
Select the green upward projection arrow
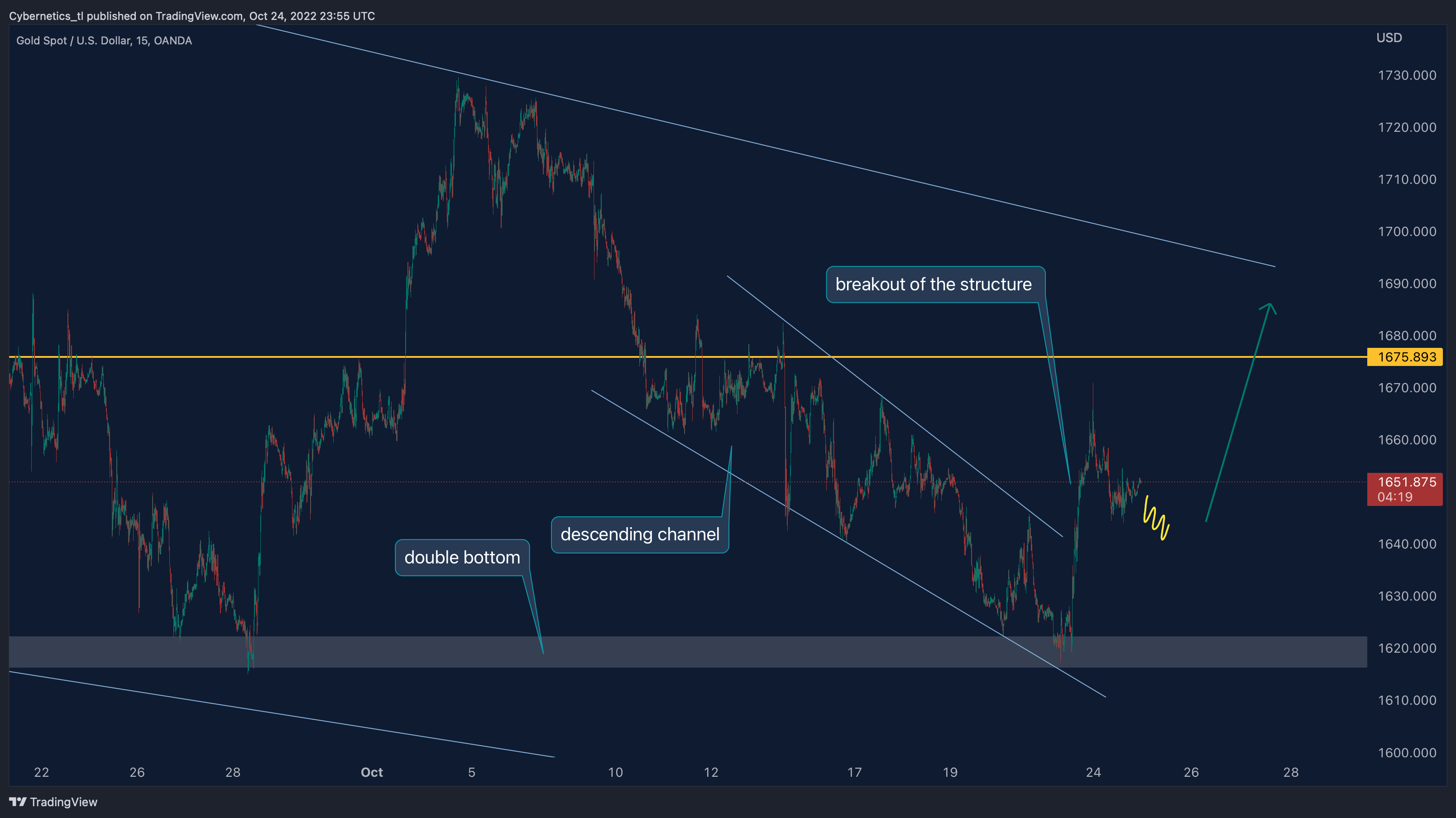pyautogui.click(x=1240, y=412)
